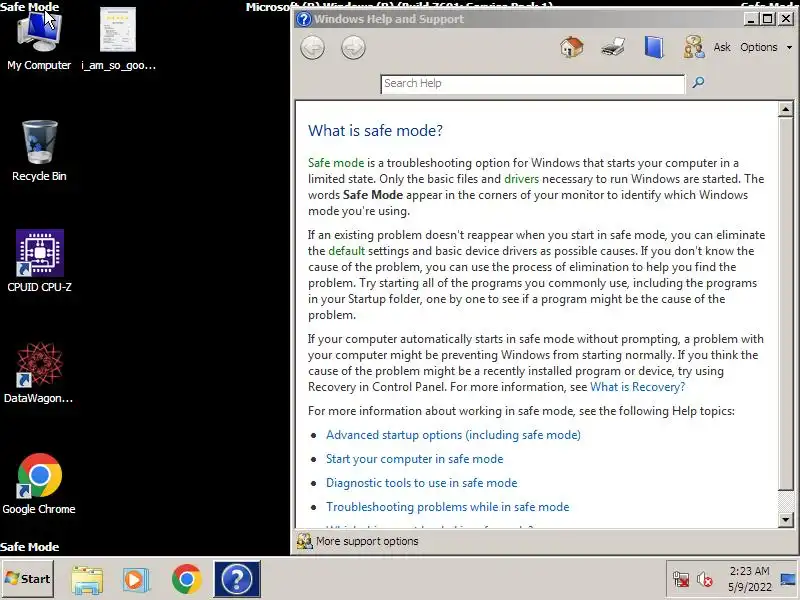Click the "What is safe mode?" heading

(x=375, y=131)
